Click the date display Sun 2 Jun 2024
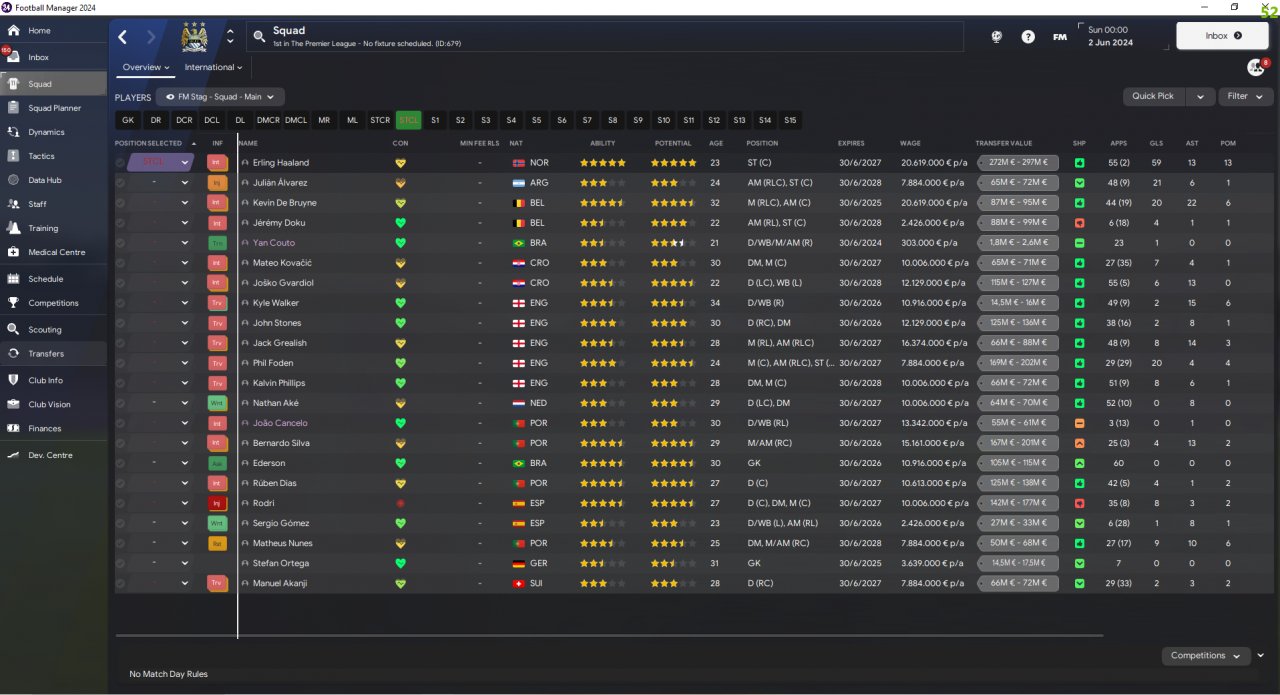Screen dimensions: 1280x695 pyautogui.click(x=1110, y=37)
